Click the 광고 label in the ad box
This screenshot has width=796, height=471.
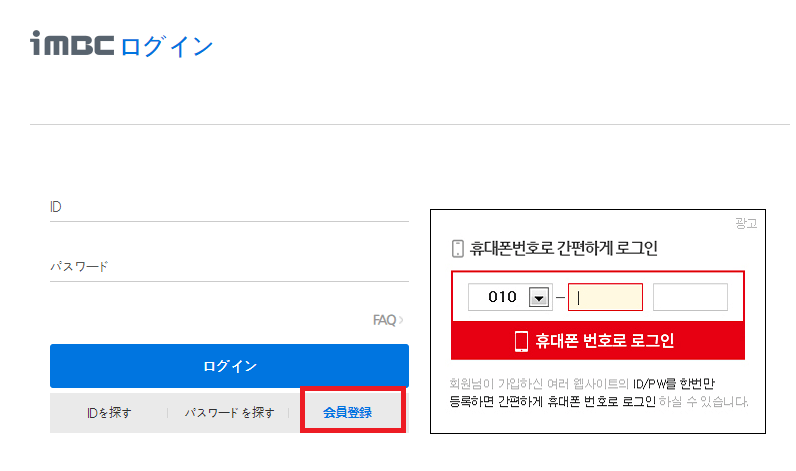click(x=746, y=223)
